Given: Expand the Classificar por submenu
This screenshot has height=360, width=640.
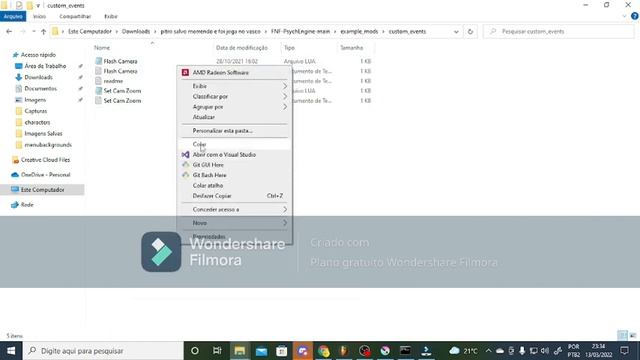Looking at the screenshot, I should tap(234, 96).
